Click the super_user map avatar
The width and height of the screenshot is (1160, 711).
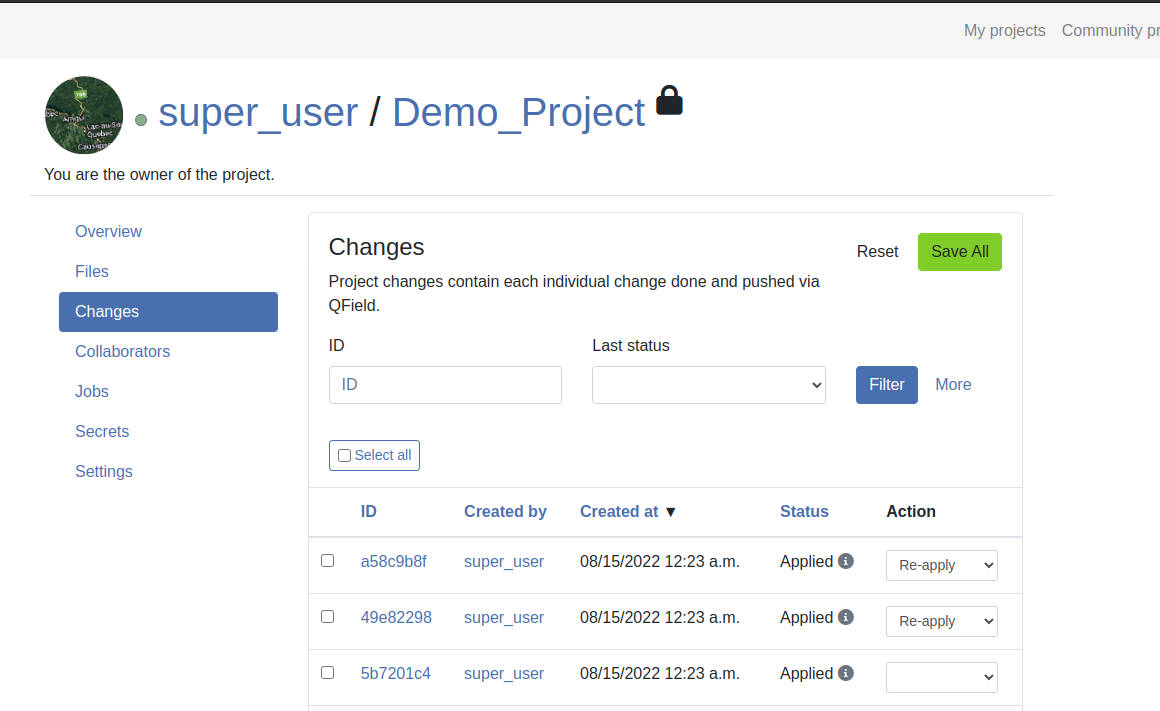tap(84, 115)
